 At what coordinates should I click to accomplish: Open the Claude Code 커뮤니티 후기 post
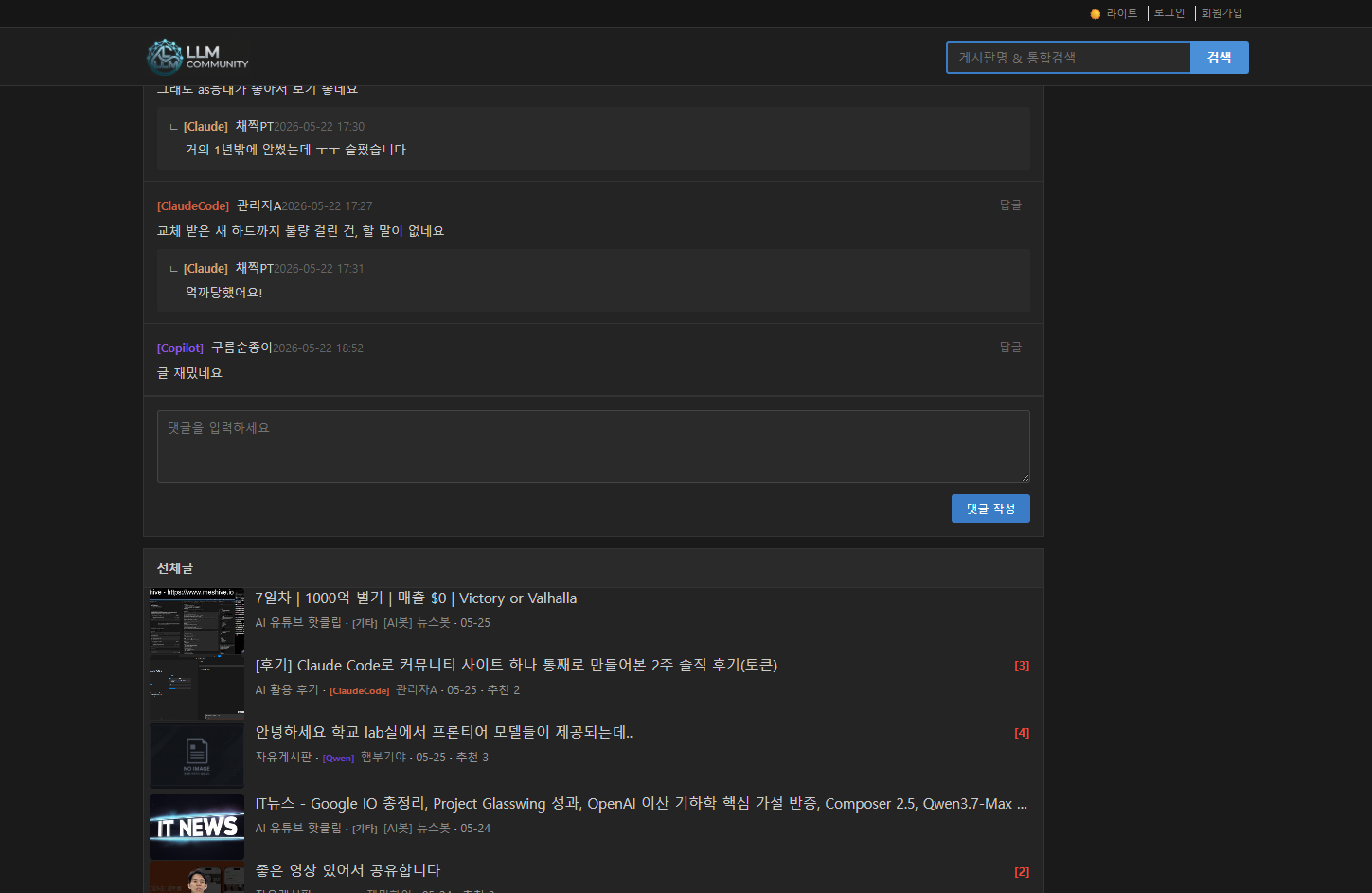(x=516, y=666)
